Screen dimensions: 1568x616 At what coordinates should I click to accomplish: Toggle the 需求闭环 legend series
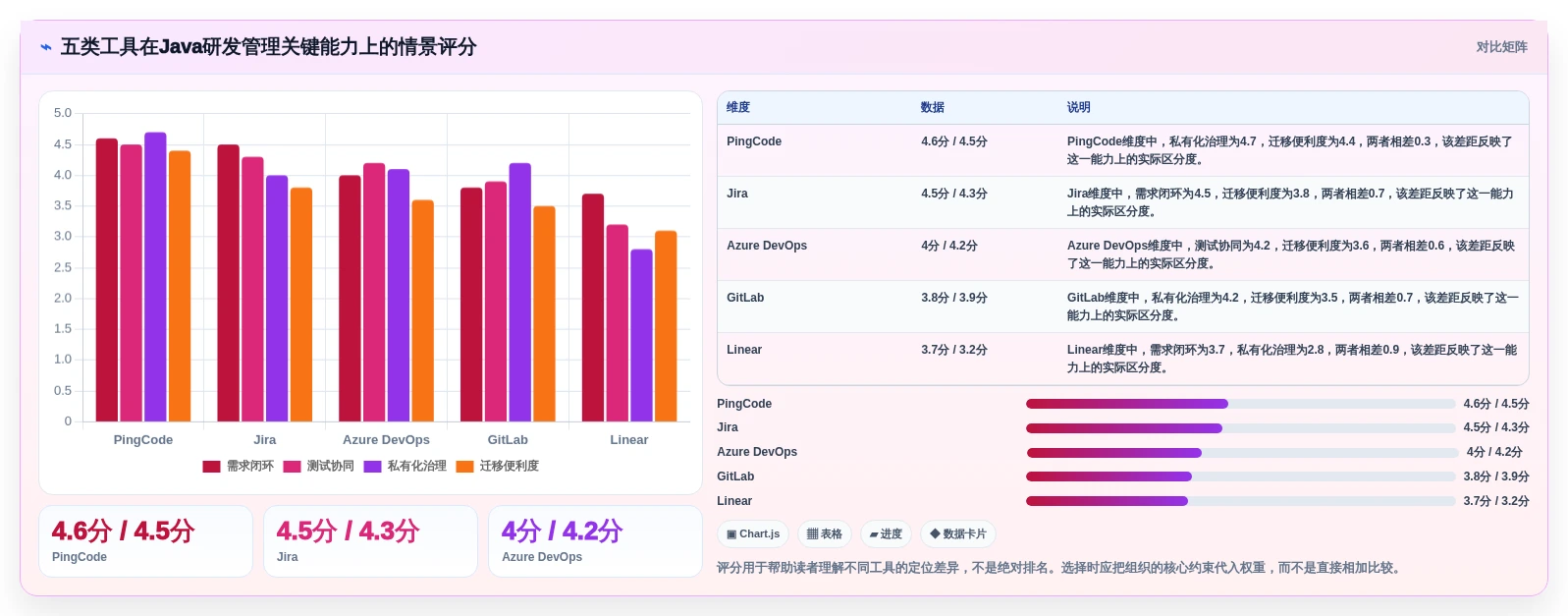[x=238, y=466]
